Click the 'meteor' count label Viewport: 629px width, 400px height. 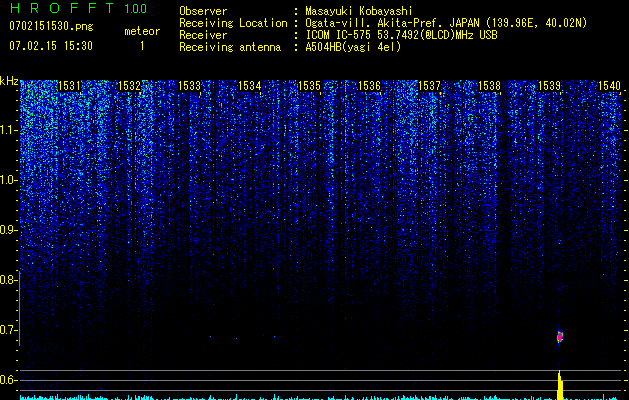pos(142,31)
